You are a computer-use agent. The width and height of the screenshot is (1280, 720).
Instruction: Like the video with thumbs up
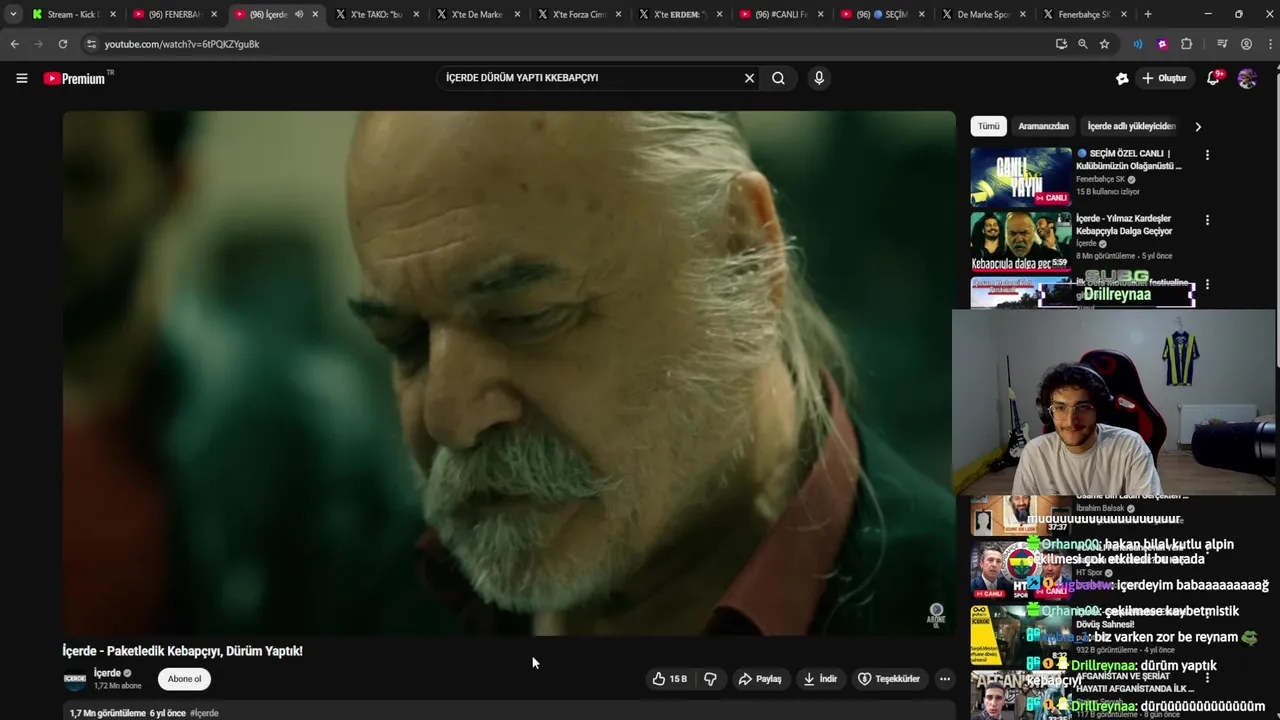pos(670,679)
